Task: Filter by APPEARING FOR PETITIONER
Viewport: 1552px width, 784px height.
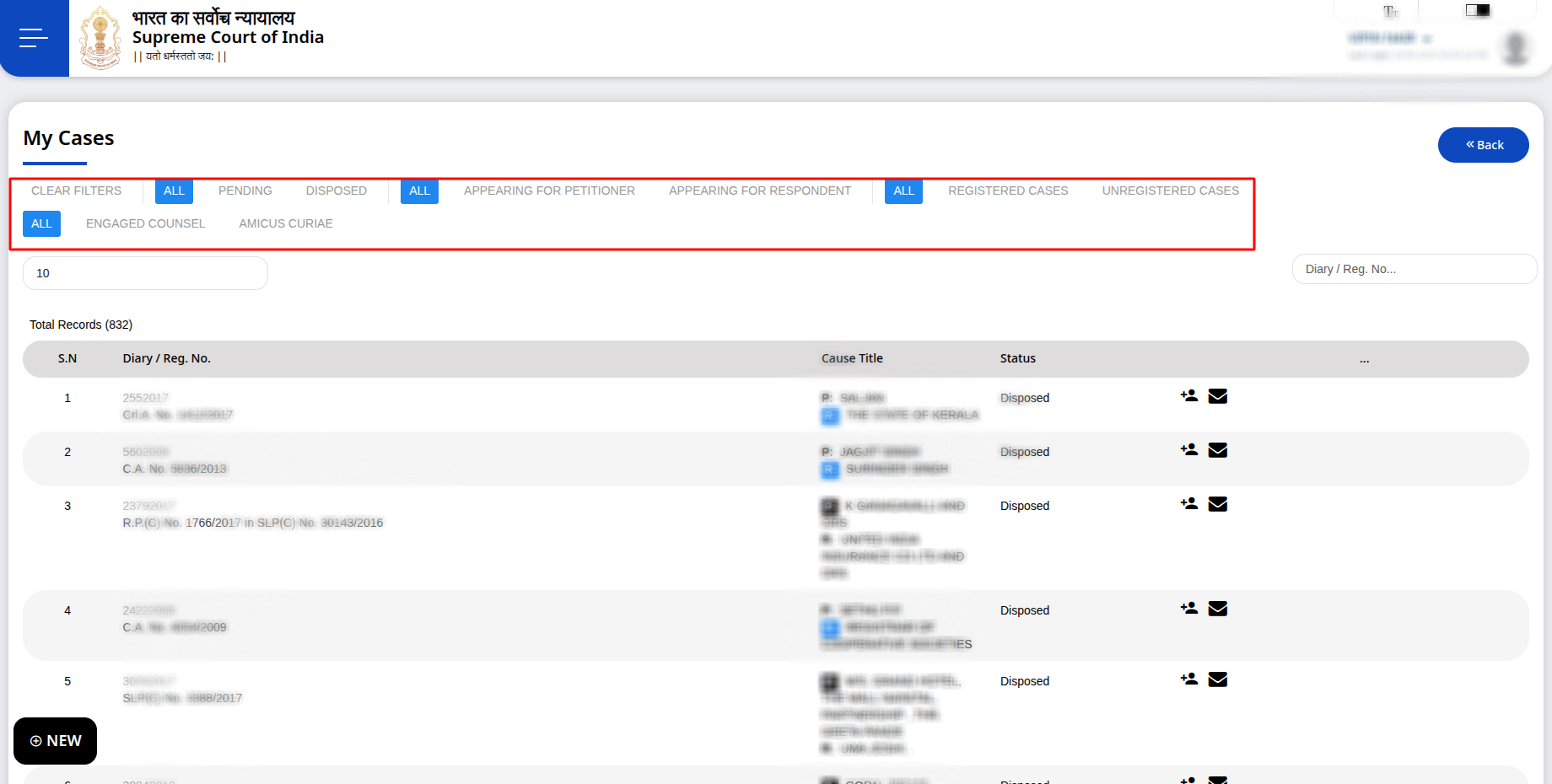Action: (549, 191)
